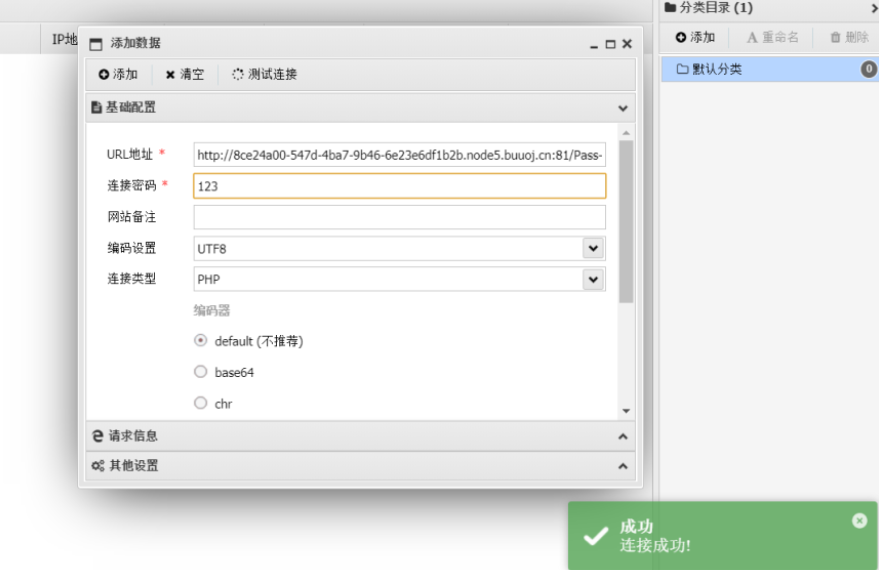Click the empty 网站备注 input field
Image resolution: width=879 pixels, height=570 pixels.
400,217
